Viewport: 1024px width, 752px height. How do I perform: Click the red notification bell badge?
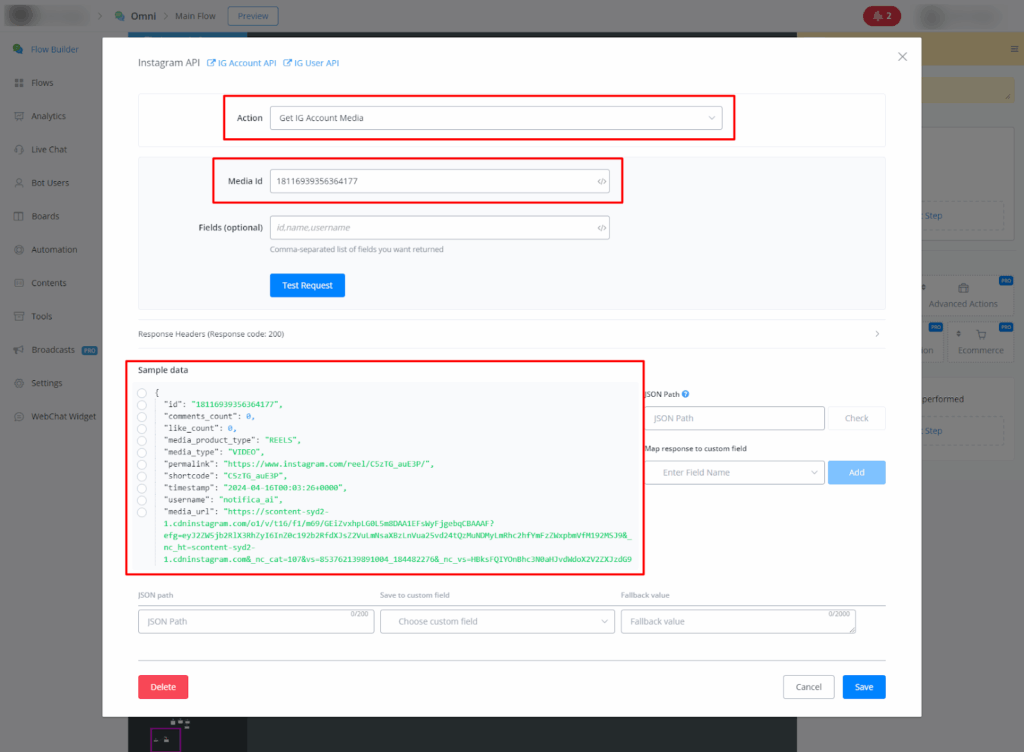(881, 16)
